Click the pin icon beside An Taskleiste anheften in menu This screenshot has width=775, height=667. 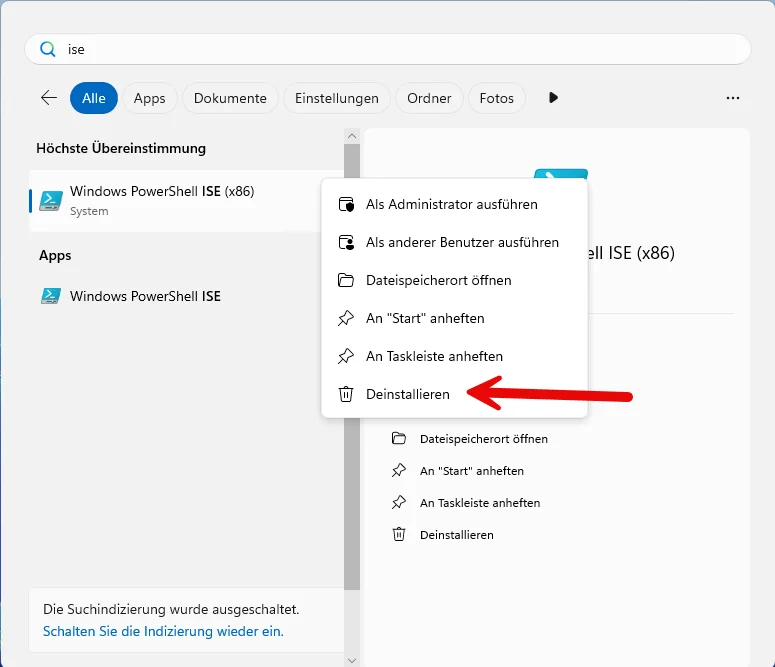click(x=346, y=356)
